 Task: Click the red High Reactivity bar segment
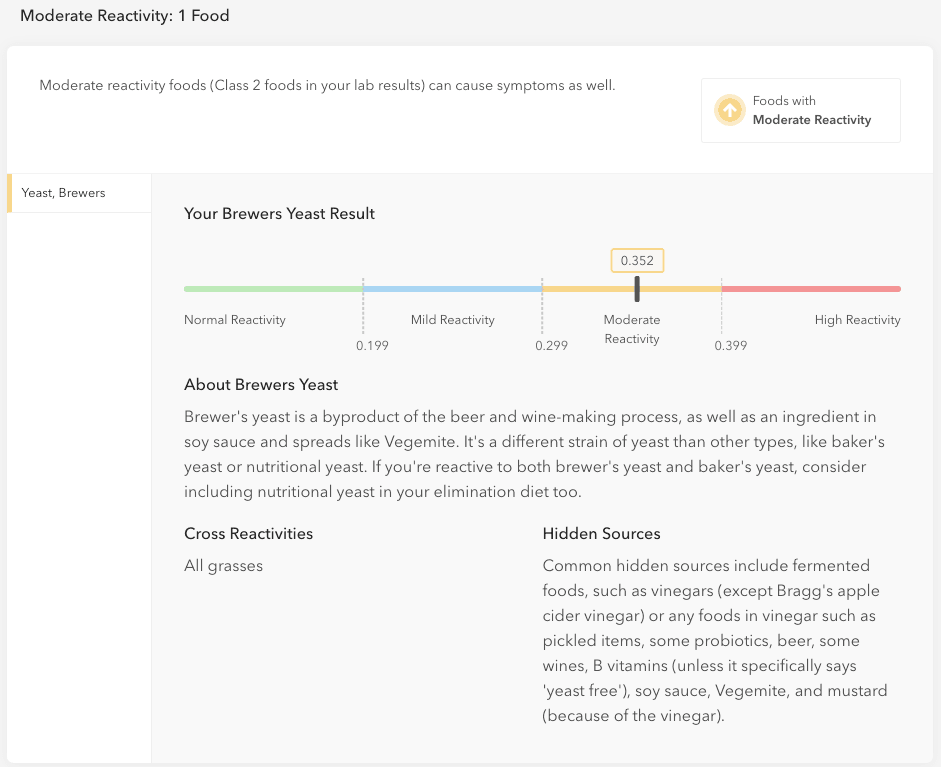coord(811,289)
